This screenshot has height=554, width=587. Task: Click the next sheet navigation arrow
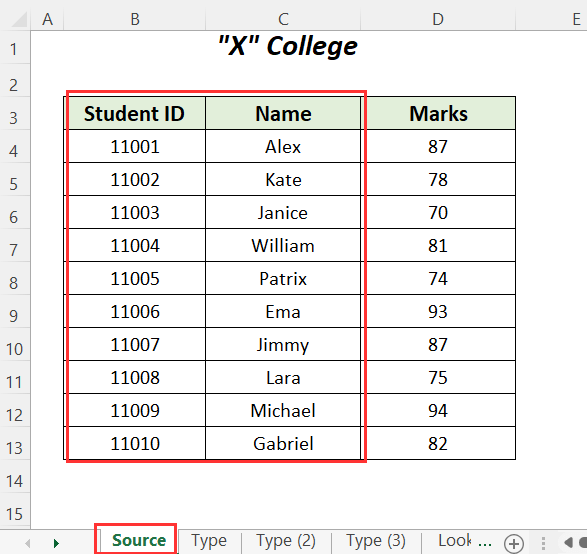(56, 543)
